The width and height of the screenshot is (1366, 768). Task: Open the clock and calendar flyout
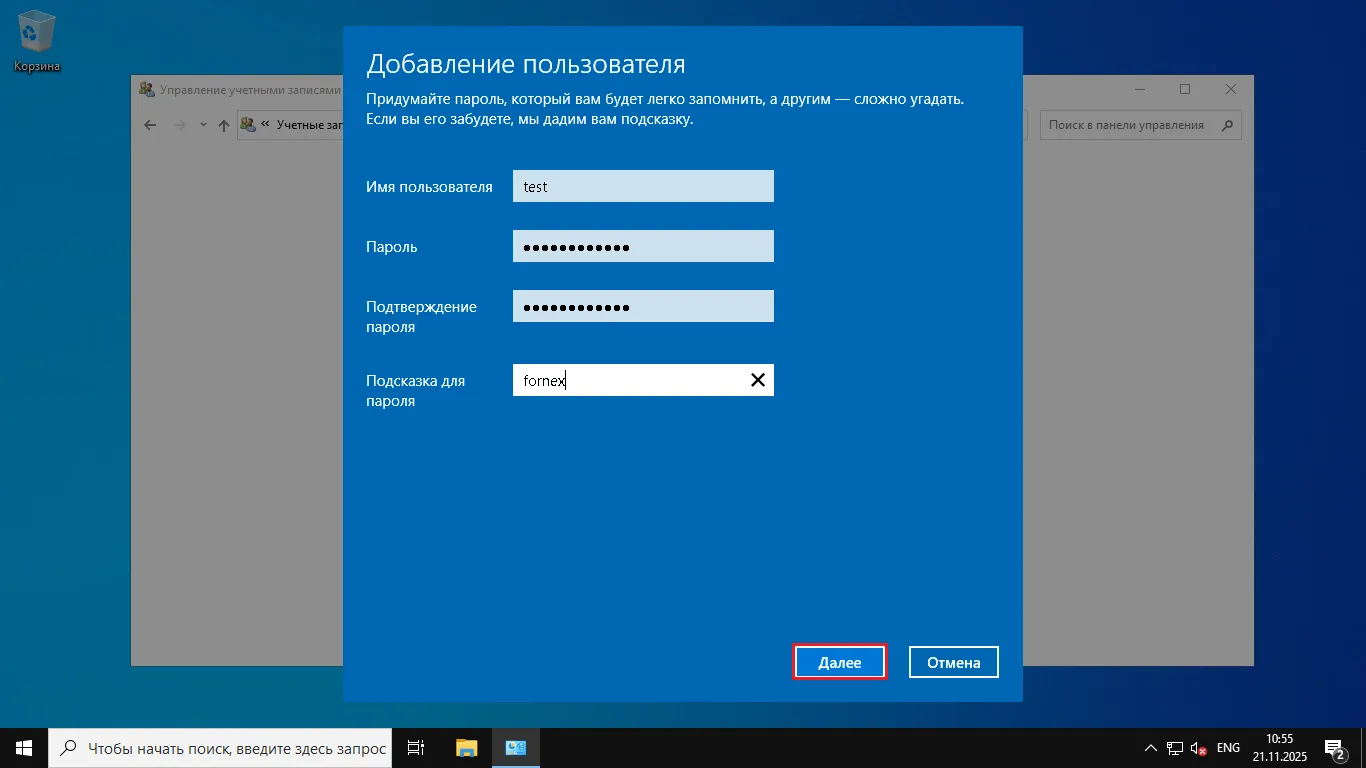click(1279, 747)
